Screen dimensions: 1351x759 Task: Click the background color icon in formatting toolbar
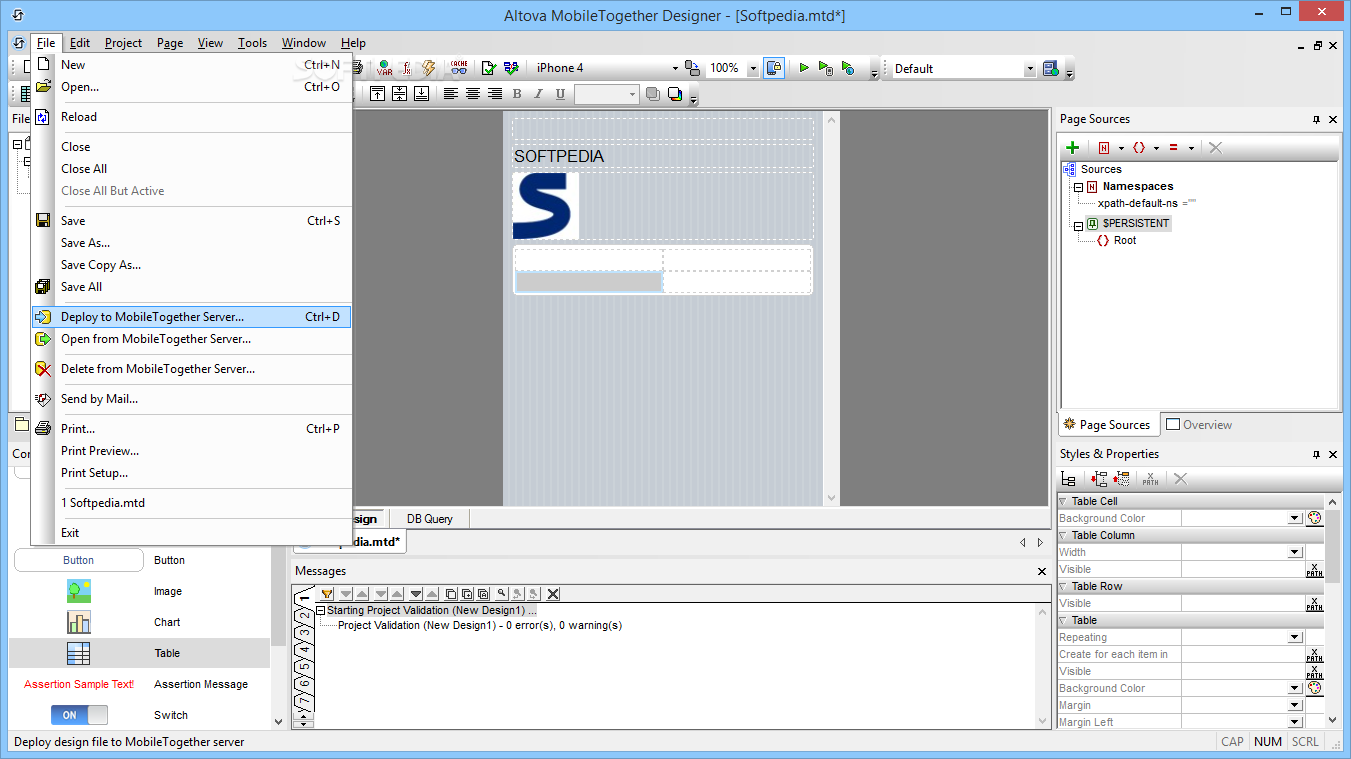pyautogui.click(x=675, y=94)
